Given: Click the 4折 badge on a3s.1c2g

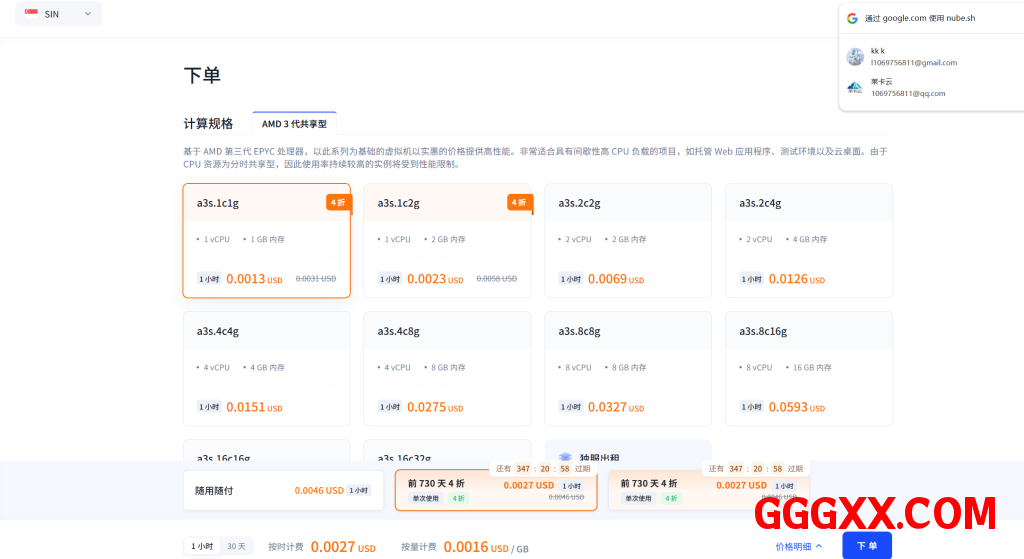Looking at the screenshot, I should 519,202.
